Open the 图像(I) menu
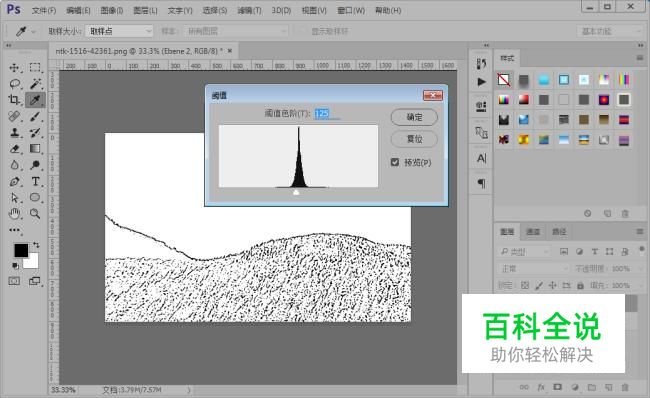 112,10
